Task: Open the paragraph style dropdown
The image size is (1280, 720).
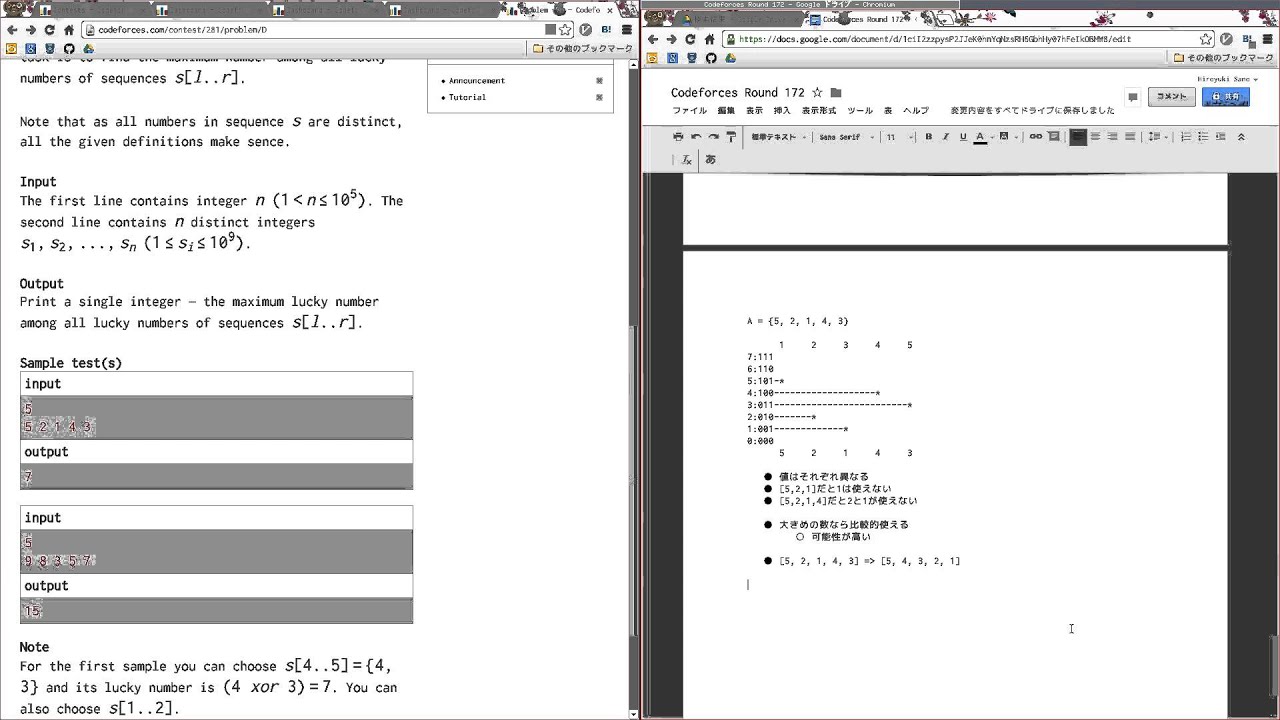Action: pyautogui.click(x=779, y=137)
